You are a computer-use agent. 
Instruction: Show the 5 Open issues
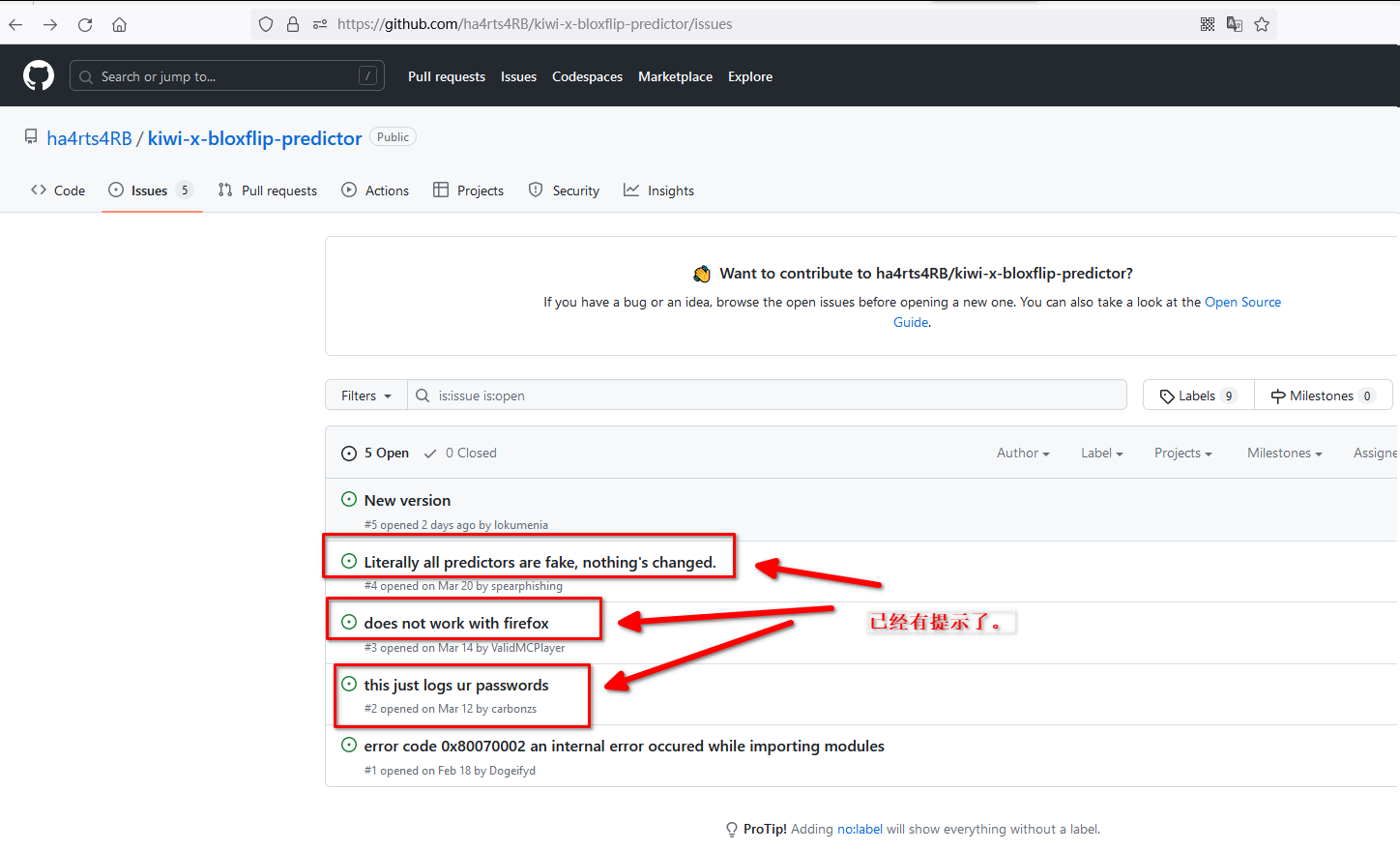[376, 453]
